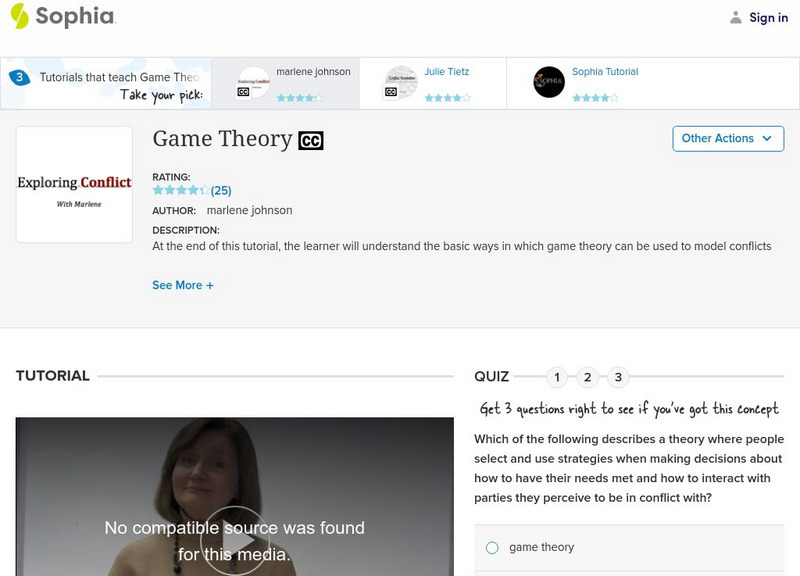The height and width of the screenshot is (576, 800).
Task: Click the user profile icon beside Sign in
Action: point(735,17)
